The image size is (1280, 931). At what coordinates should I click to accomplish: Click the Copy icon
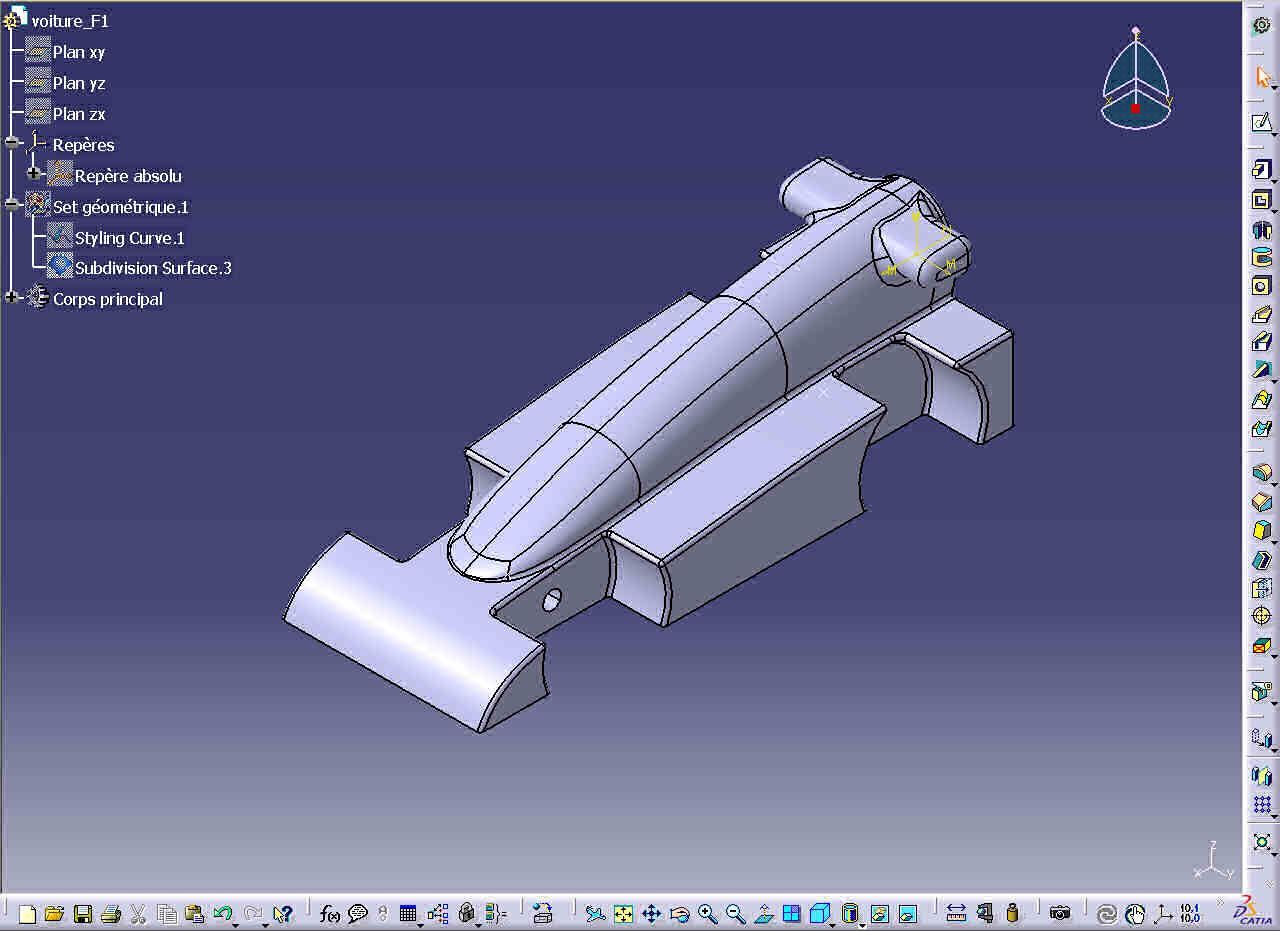pyautogui.click(x=167, y=913)
